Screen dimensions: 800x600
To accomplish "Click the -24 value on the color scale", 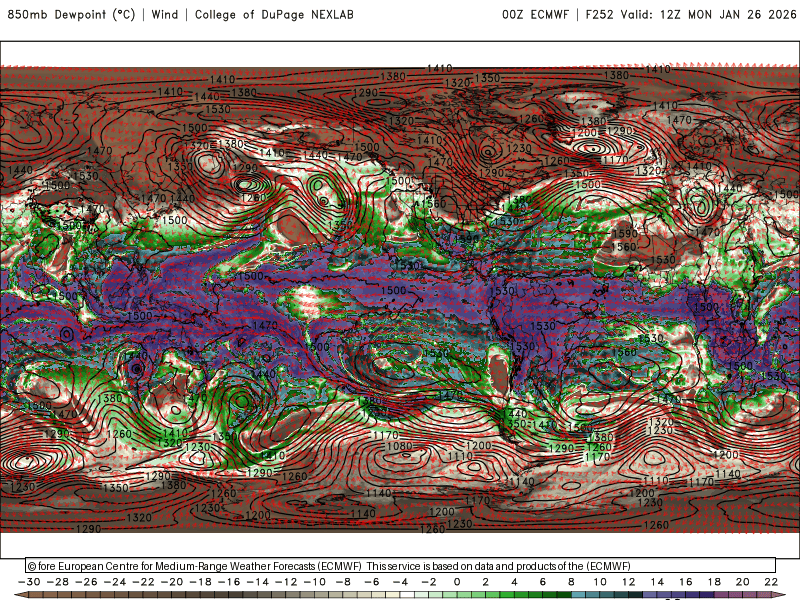I will click(x=115, y=582).
